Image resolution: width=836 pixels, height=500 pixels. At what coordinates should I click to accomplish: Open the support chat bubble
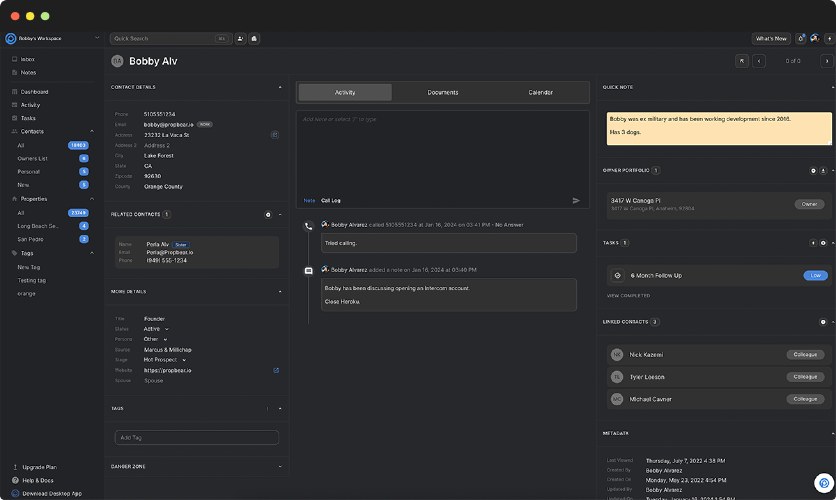[823, 482]
